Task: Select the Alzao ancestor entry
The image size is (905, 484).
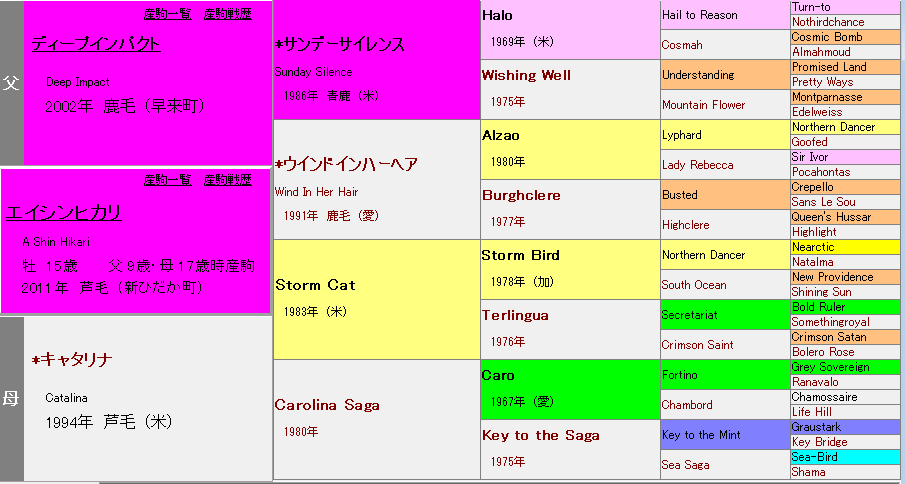Action: pos(501,135)
